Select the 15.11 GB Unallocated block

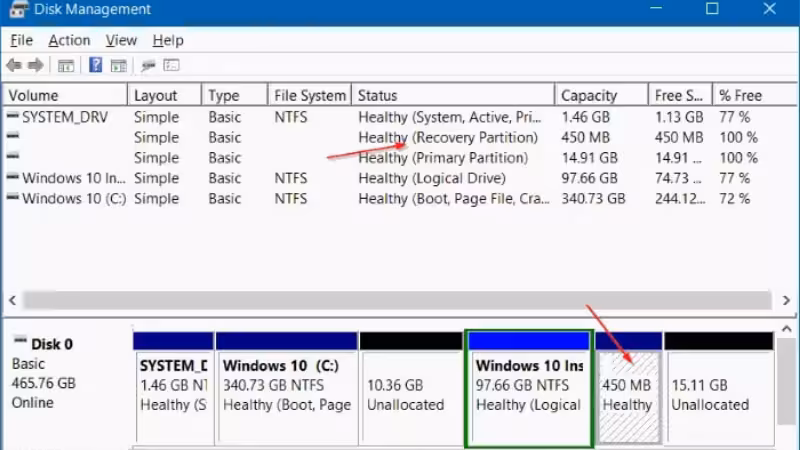pos(719,388)
